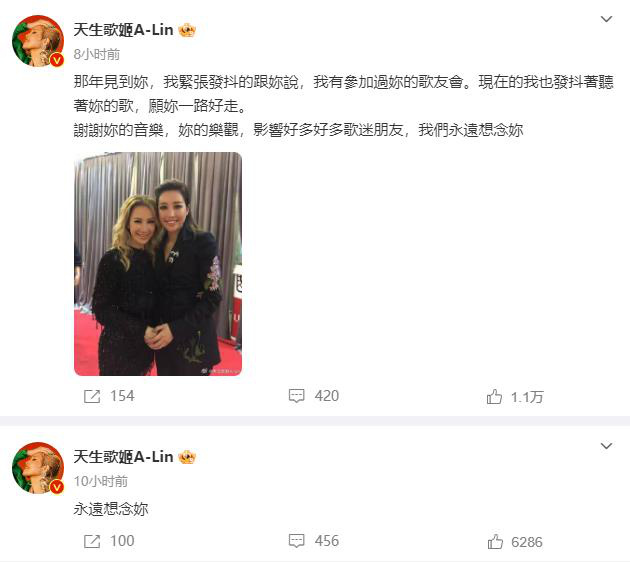Like the post with 1.1万 likes
Screen dimensions: 630x562
494,397
